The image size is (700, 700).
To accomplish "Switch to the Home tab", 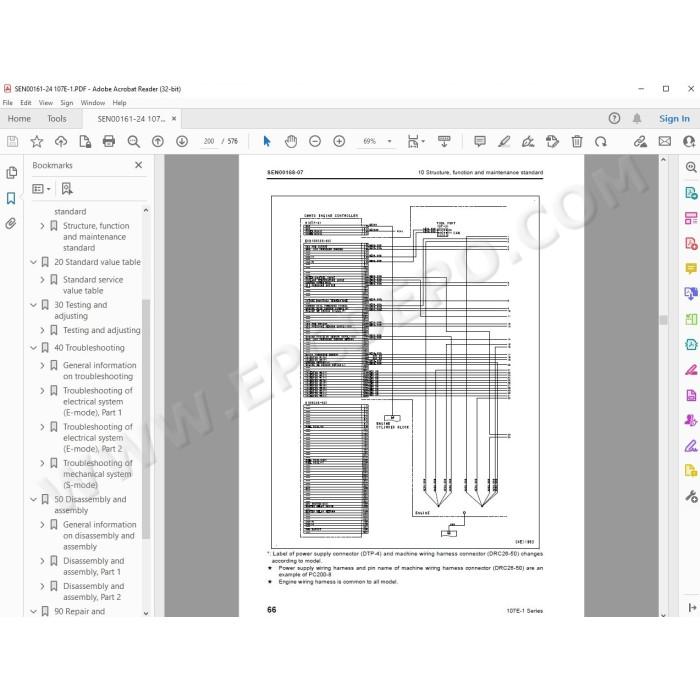I will (x=19, y=119).
